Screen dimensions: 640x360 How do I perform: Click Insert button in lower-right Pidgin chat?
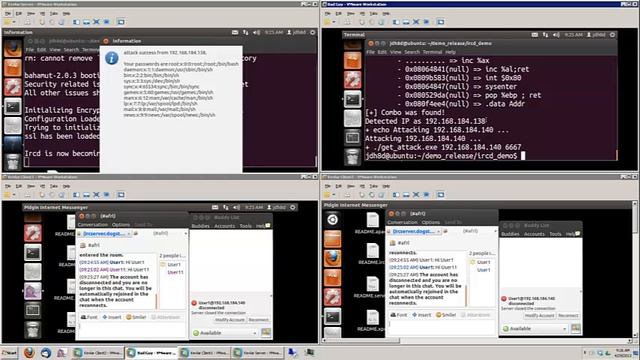pyautogui.click(x=421, y=315)
